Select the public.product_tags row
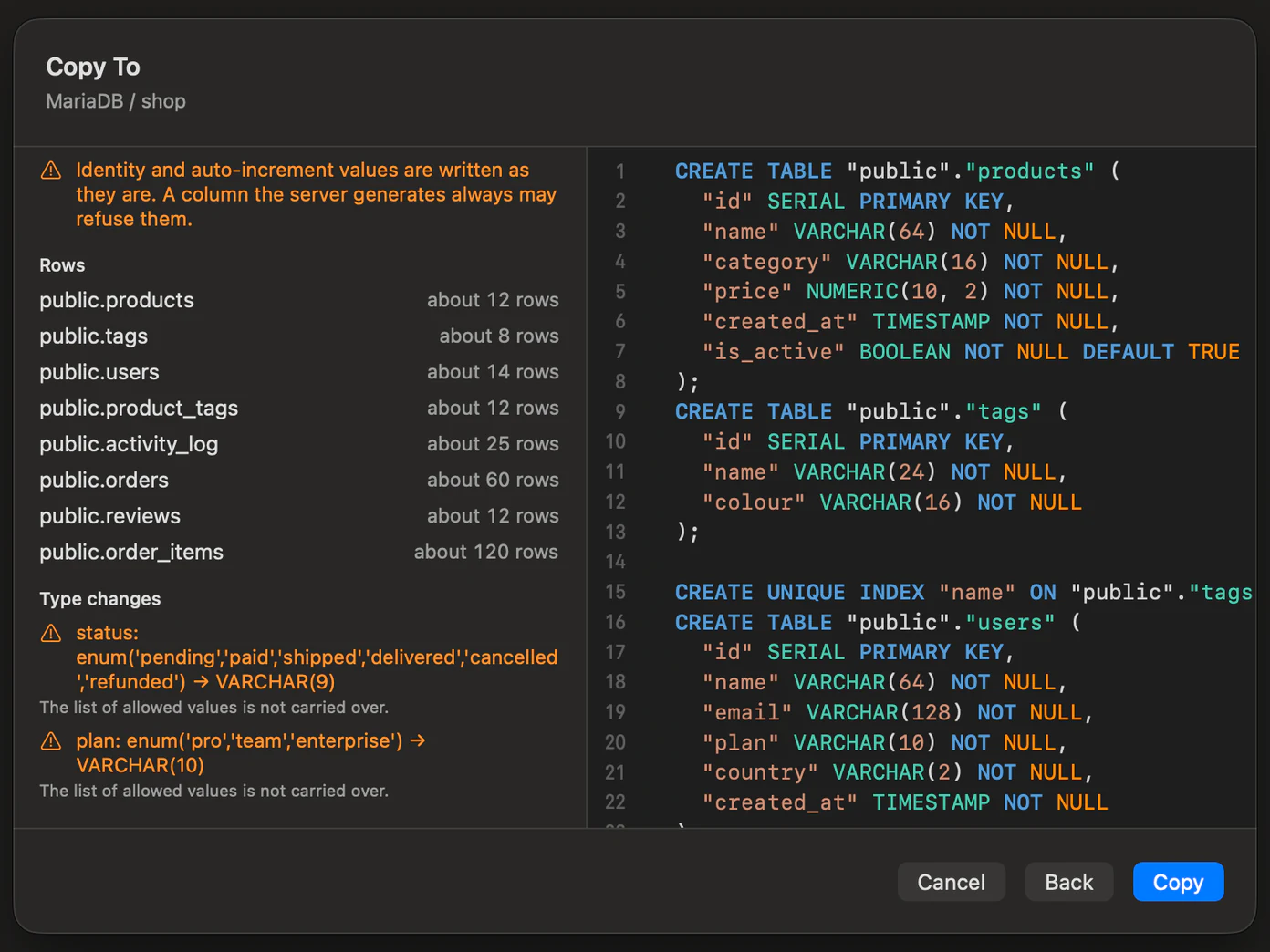 click(299, 409)
